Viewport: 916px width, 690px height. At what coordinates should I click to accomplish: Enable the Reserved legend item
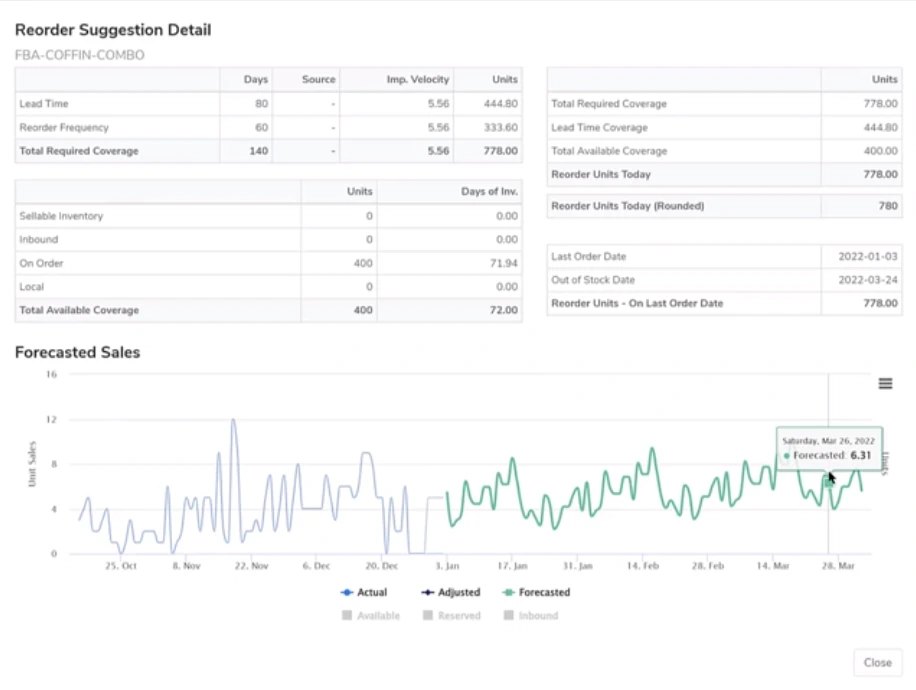(451, 616)
